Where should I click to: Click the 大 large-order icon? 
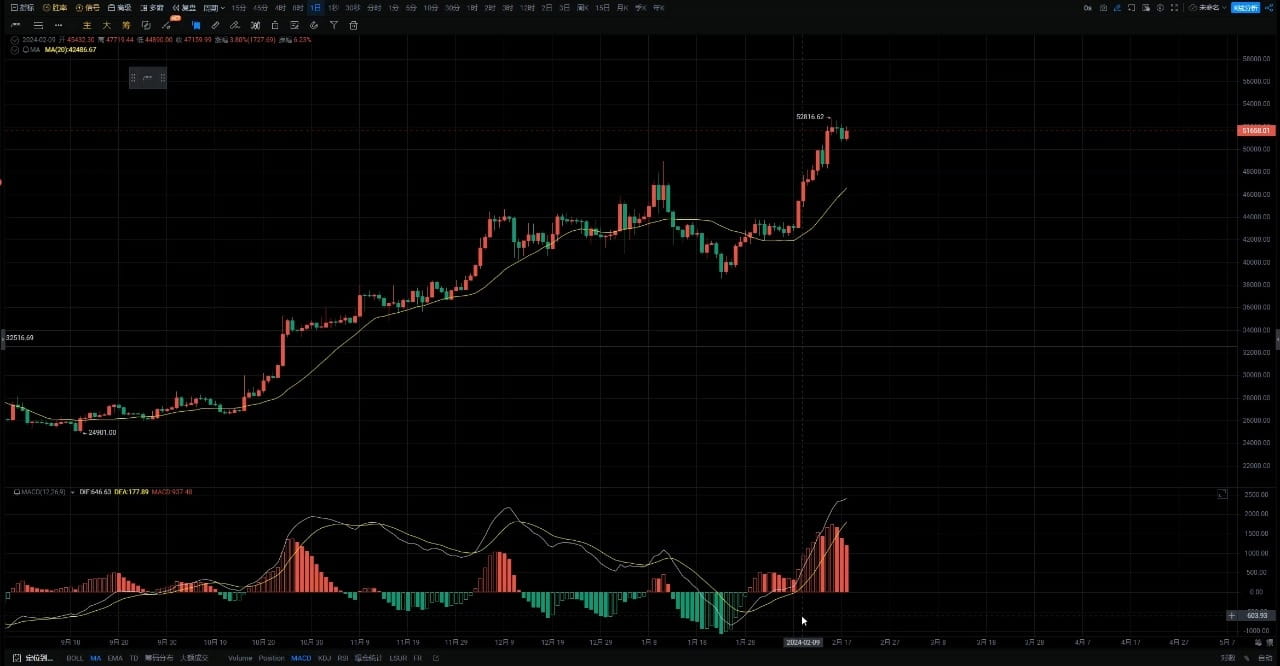click(x=106, y=25)
